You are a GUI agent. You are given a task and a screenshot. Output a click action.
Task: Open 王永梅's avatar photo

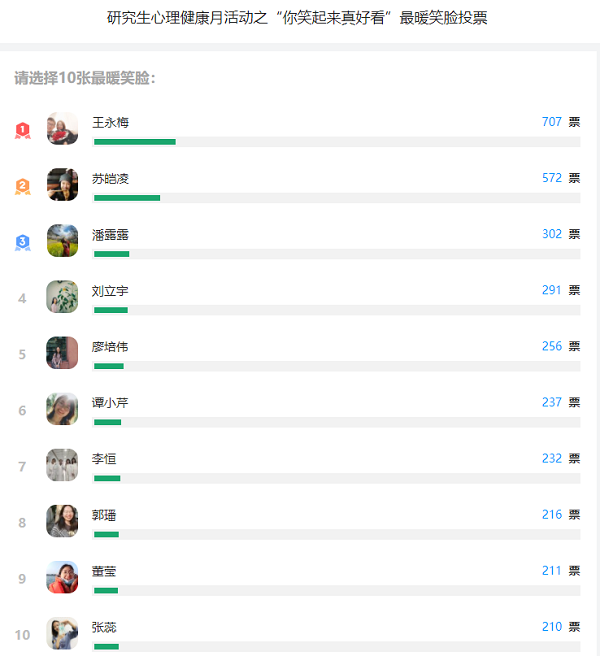pos(62,129)
